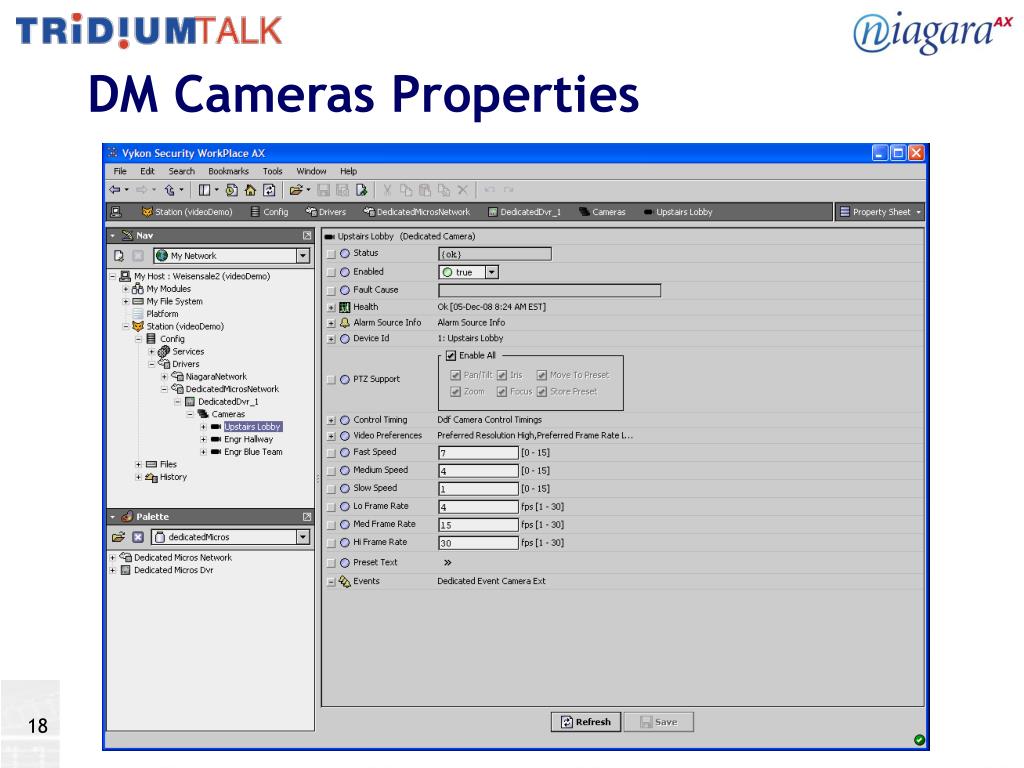This screenshot has height=768, width=1024.
Task: Click the My Modules icon in tree
Action: pyautogui.click(x=138, y=289)
